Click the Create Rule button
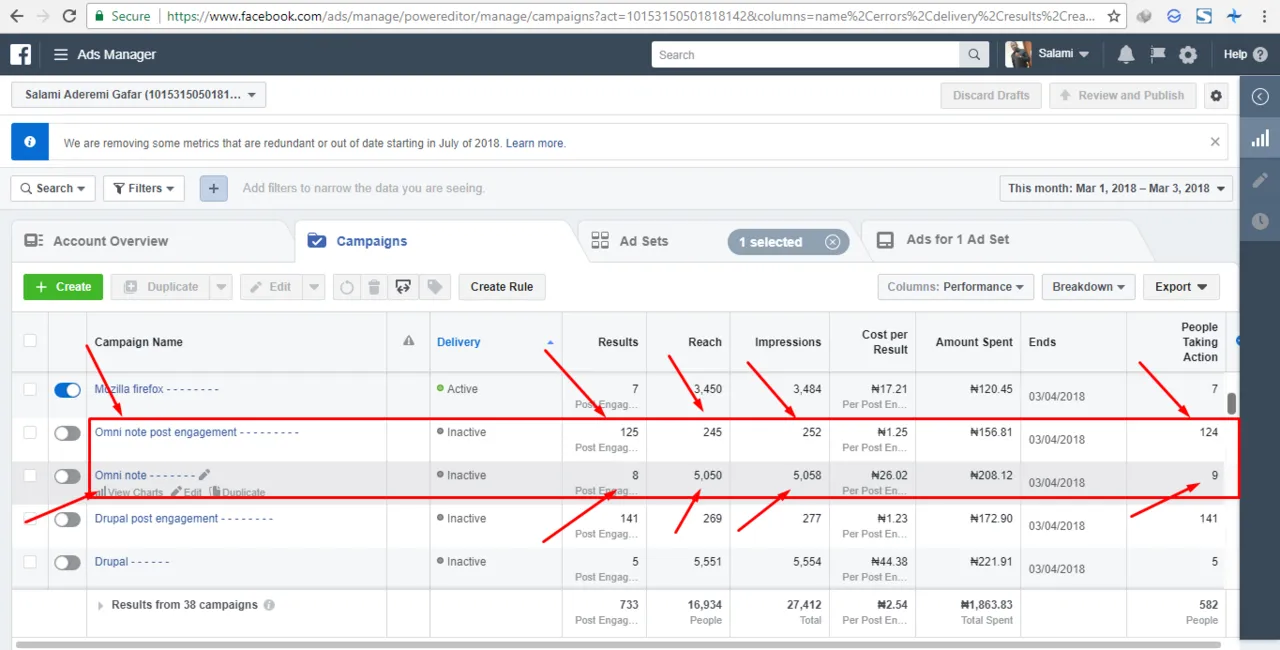This screenshot has height=650, width=1280. coord(502,287)
